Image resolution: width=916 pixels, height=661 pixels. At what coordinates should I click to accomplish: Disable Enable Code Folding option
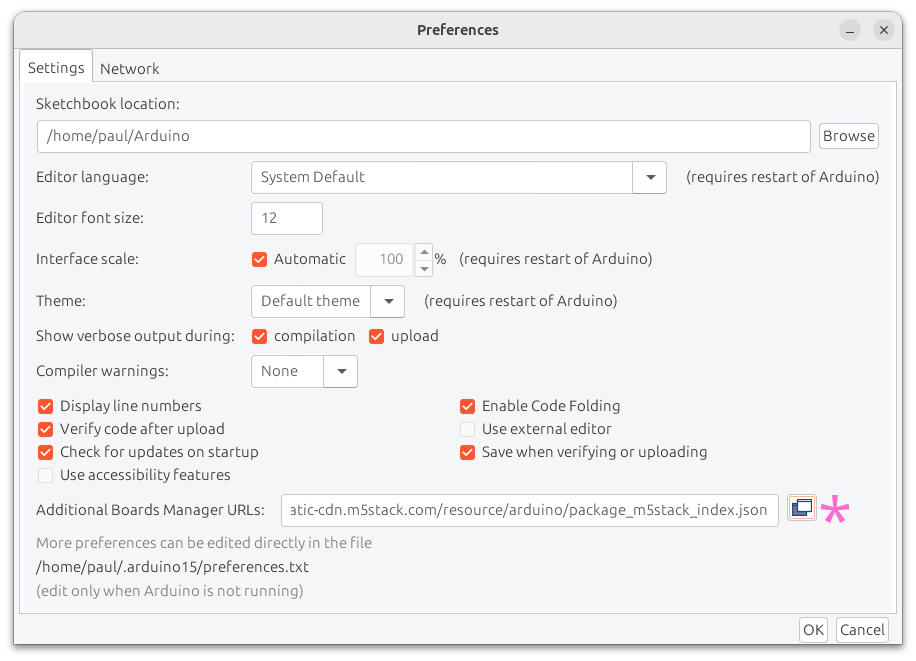[467, 406]
